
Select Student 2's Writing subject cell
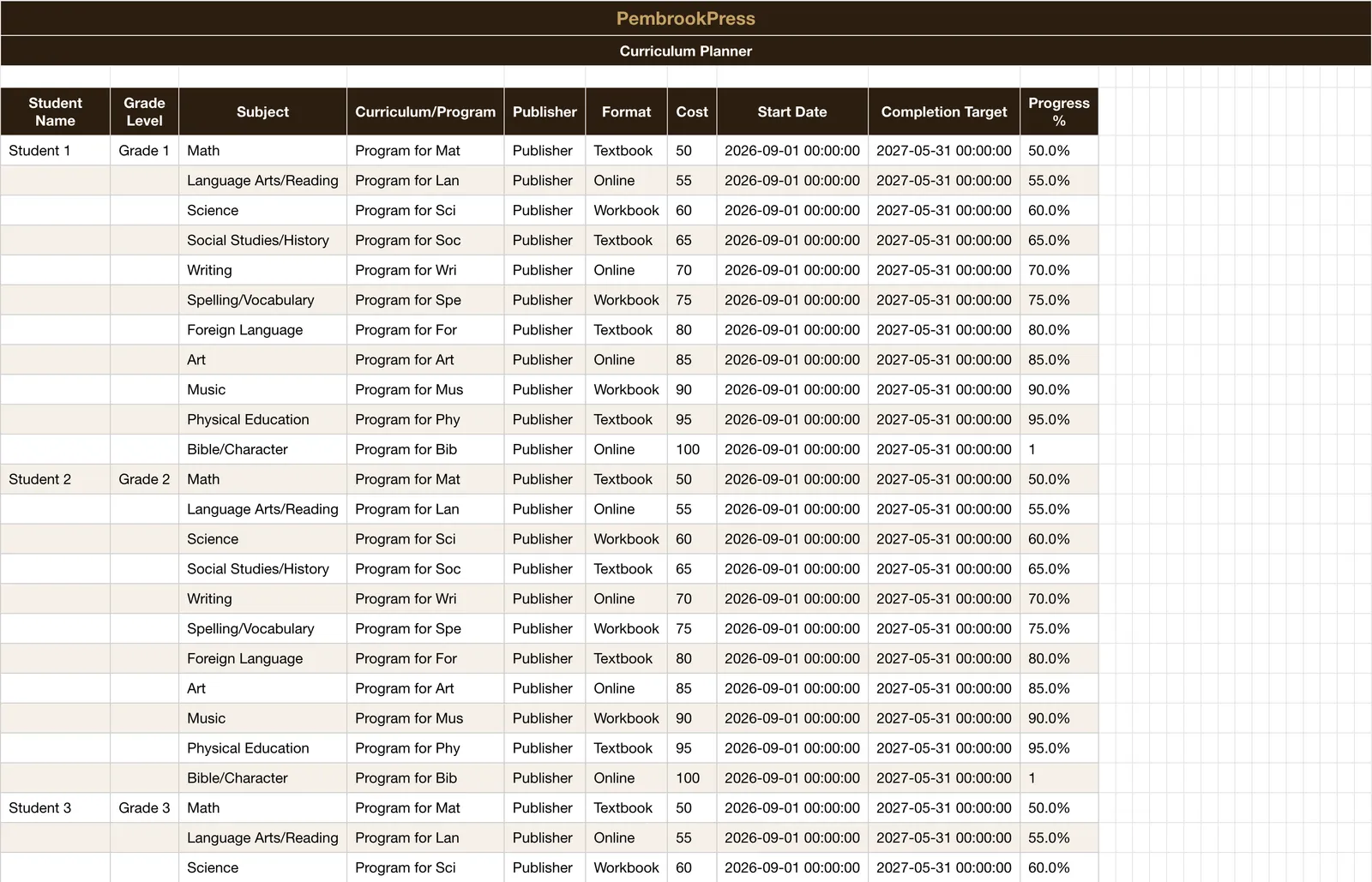tap(262, 598)
